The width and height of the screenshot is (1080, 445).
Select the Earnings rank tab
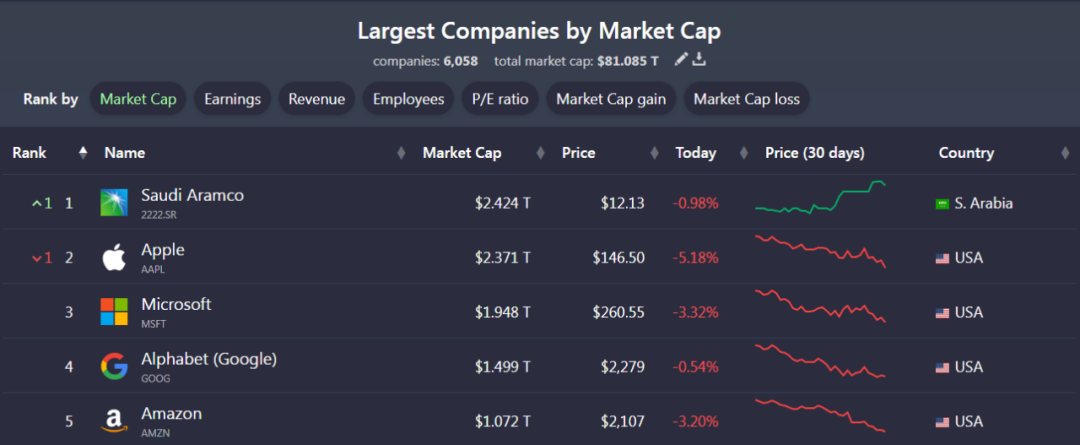tap(232, 99)
